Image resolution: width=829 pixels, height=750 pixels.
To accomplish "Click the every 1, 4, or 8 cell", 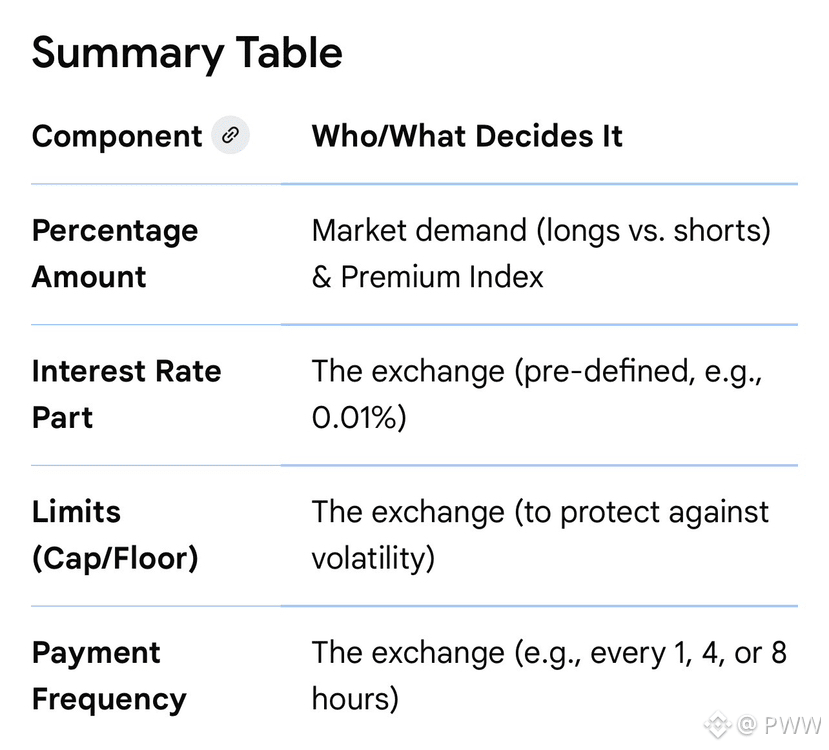I will (x=549, y=653).
